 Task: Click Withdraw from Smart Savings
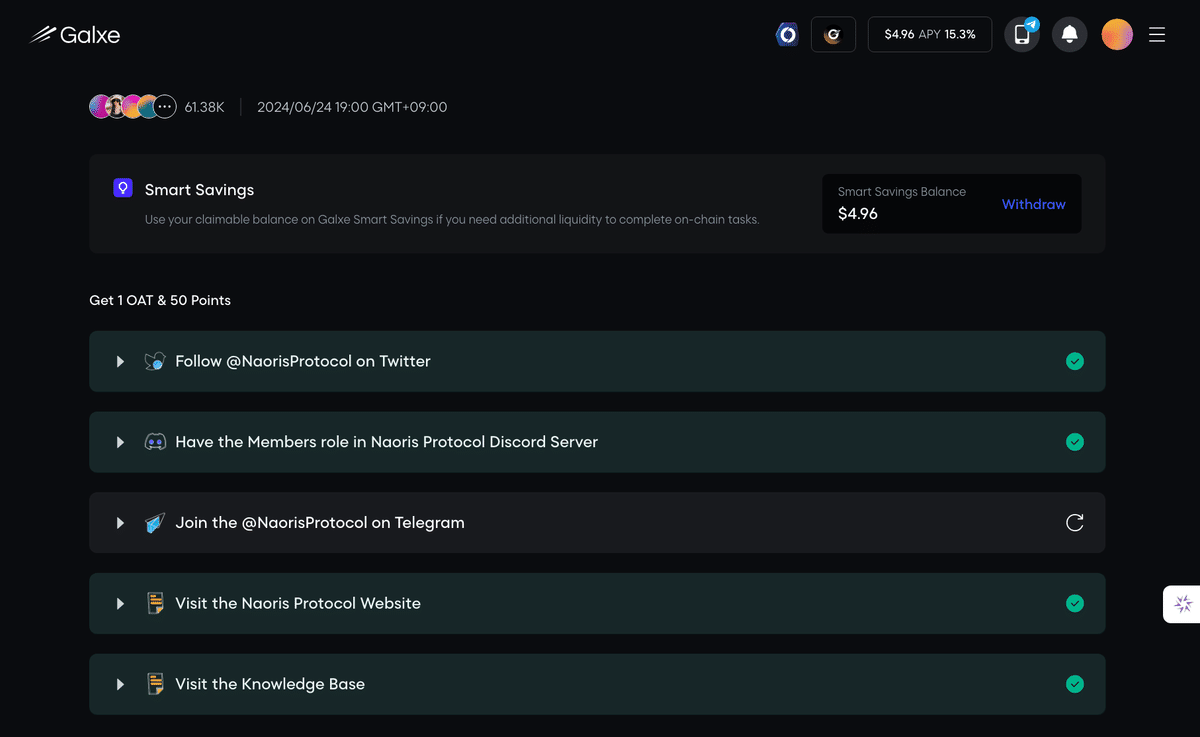[x=1033, y=204]
